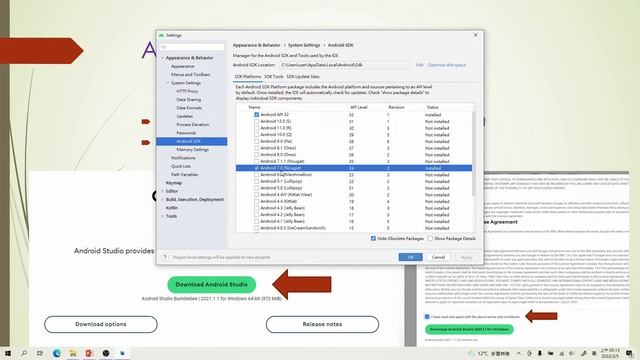Click the Edit link for SDK location
This screenshot has height=360, width=640.
419,65
